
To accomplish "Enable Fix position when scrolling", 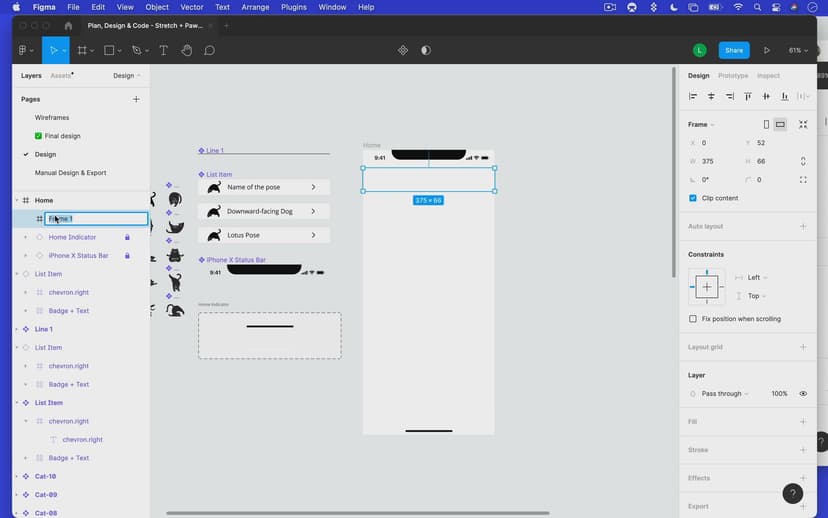I will coord(693,319).
